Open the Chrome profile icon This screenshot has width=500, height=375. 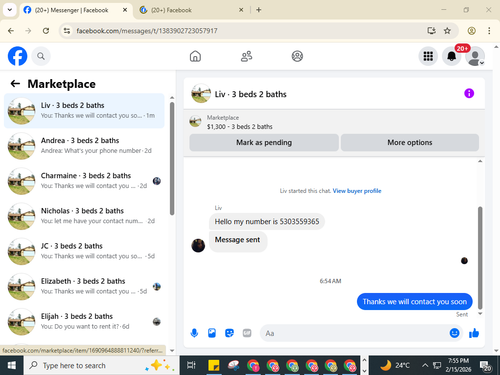472,31
